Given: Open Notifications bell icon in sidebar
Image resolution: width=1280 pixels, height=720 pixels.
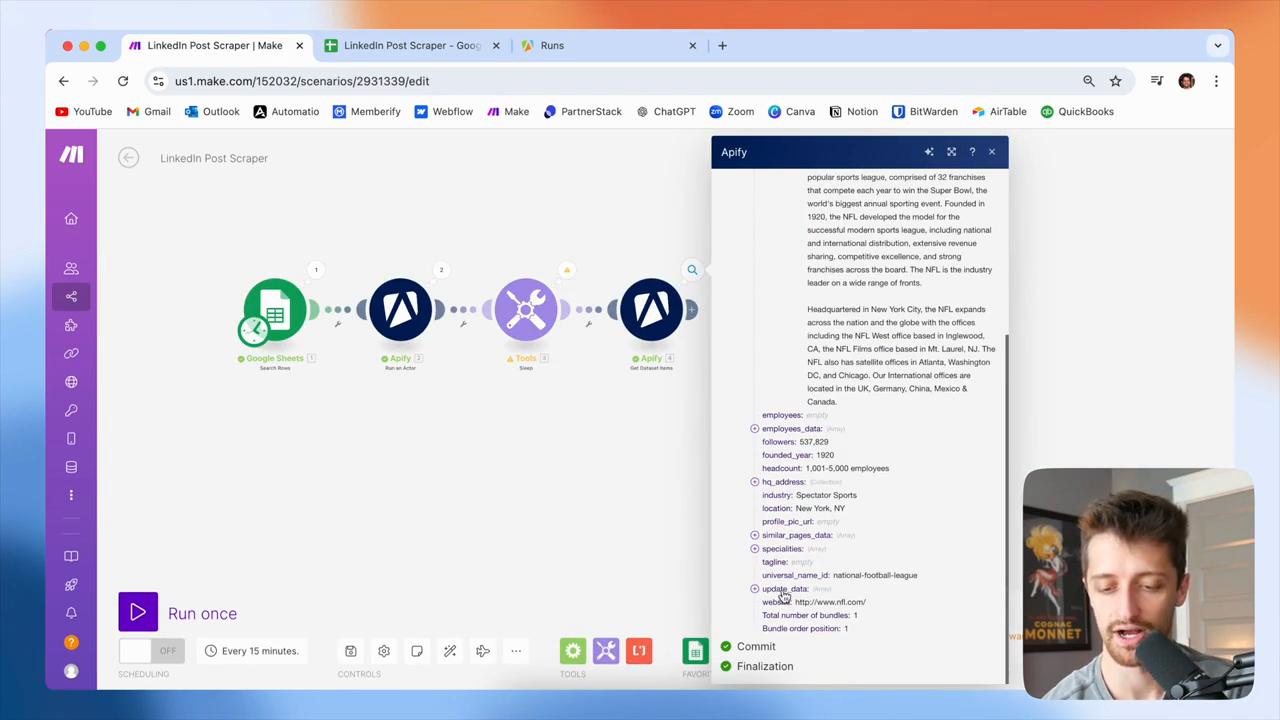Looking at the screenshot, I should point(71,613).
